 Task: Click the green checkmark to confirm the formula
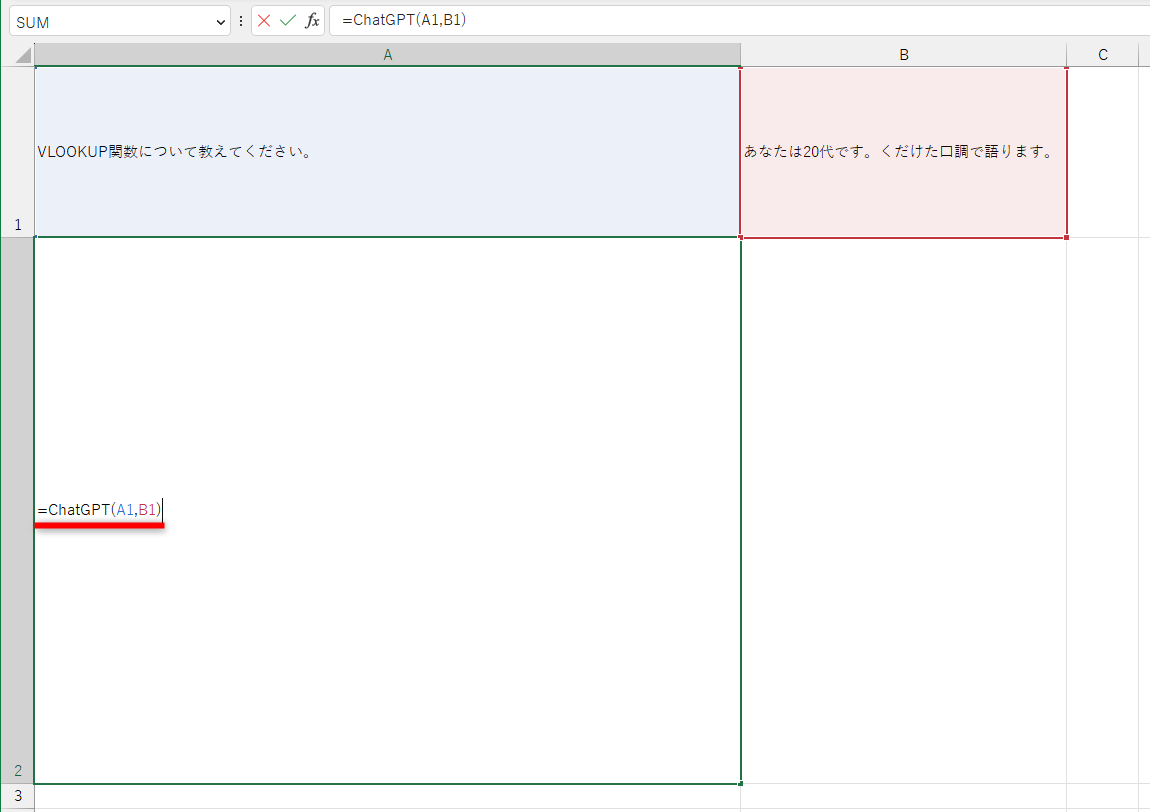(288, 20)
